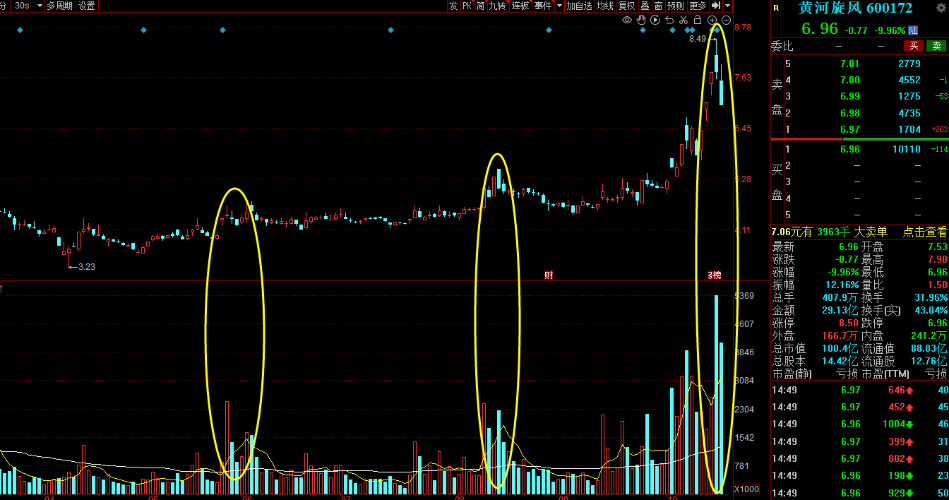Click the PK comparison button
The width and height of the screenshot is (949, 500).
[x=467, y=5]
